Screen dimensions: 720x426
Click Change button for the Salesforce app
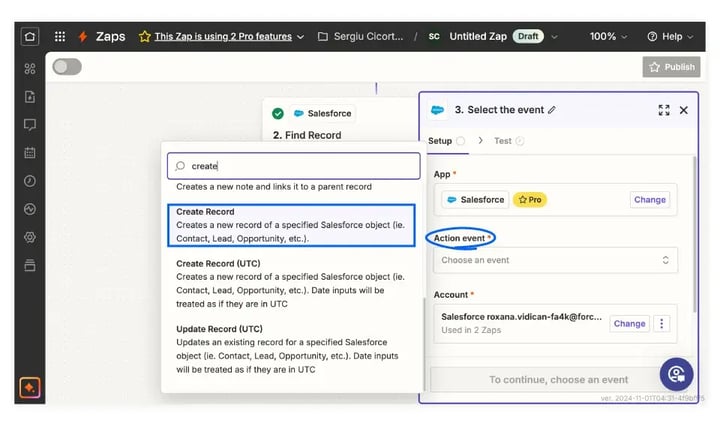point(650,200)
